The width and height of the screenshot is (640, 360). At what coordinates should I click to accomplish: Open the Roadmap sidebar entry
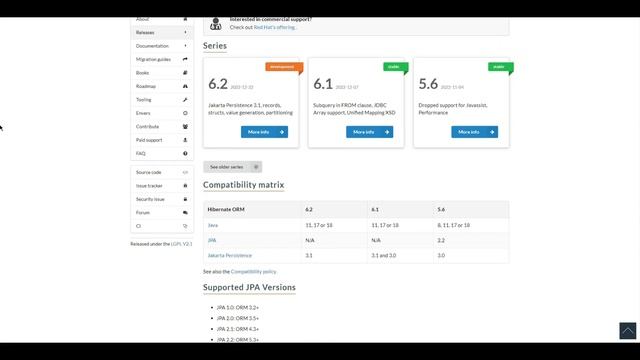point(162,87)
